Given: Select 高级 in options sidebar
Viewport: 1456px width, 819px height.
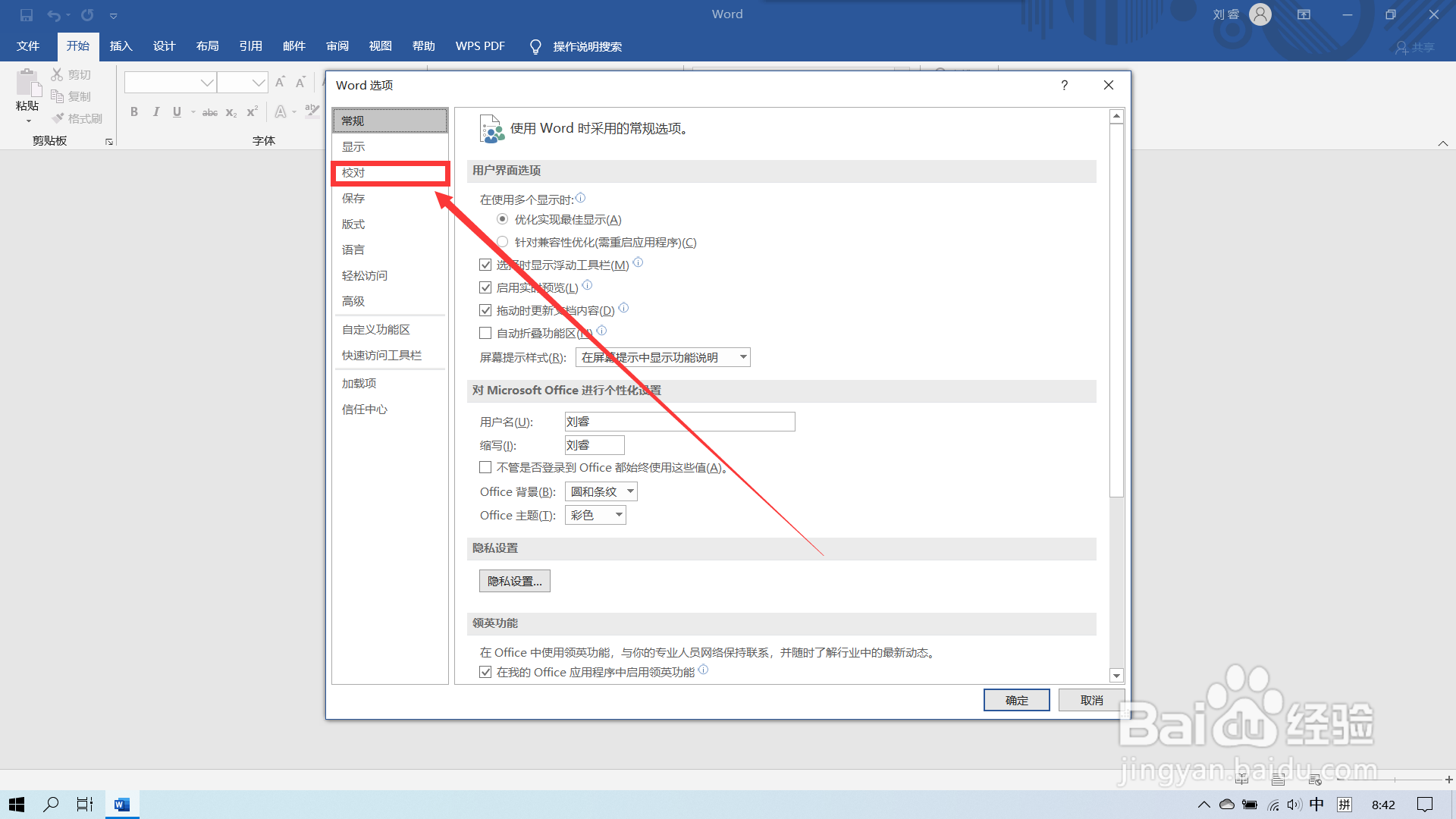Looking at the screenshot, I should coord(390,302).
